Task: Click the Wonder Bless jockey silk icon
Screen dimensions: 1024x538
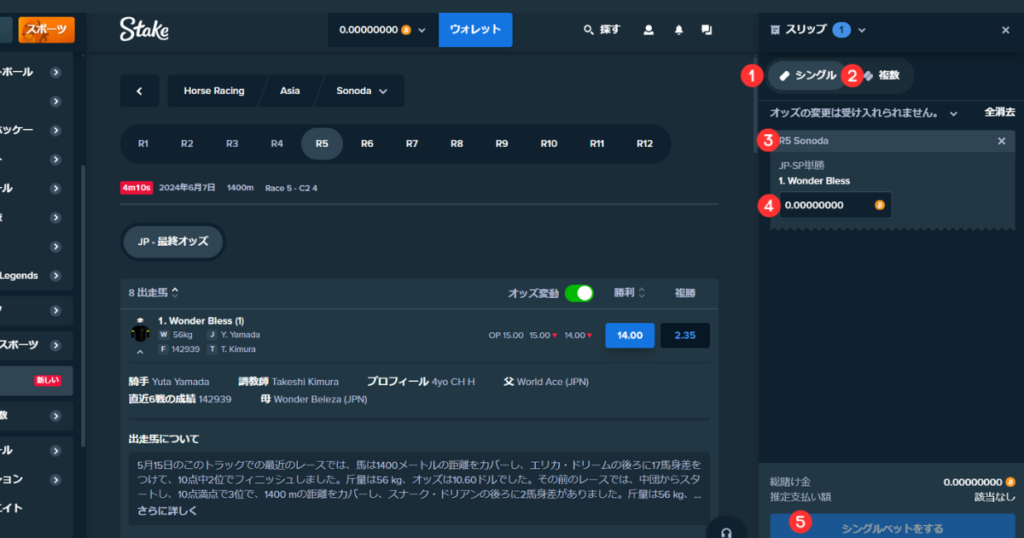Action: click(140, 331)
